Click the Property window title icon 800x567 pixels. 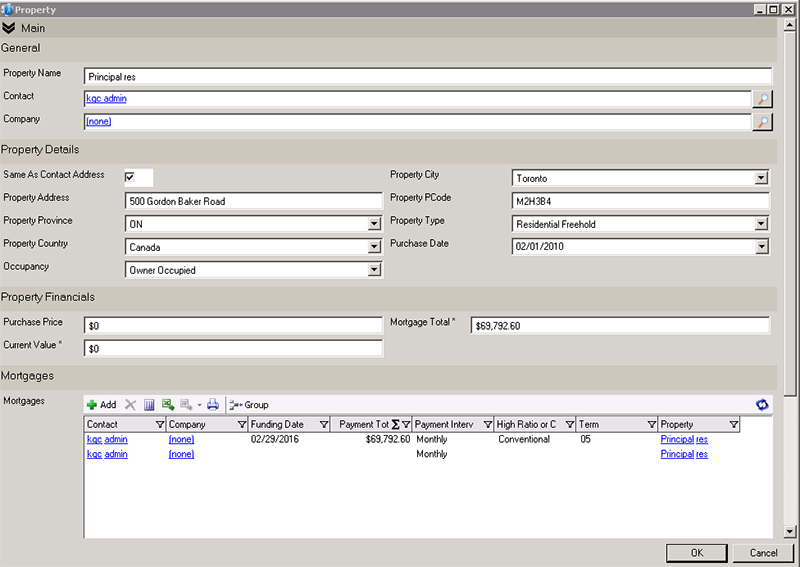[7, 9]
